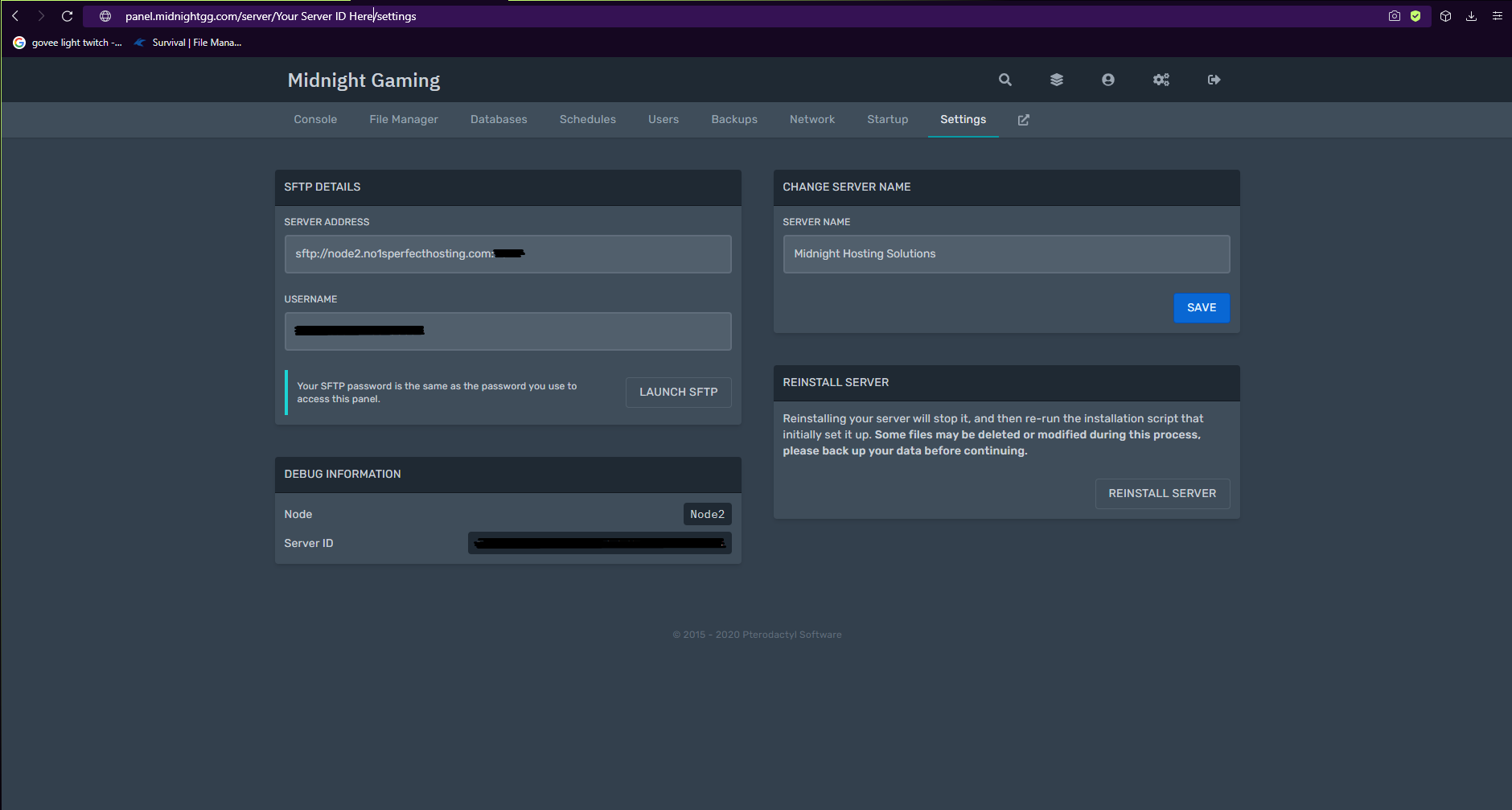Save the new server name
This screenshot has height=810, width=1512.
[x=1202, y=308]
